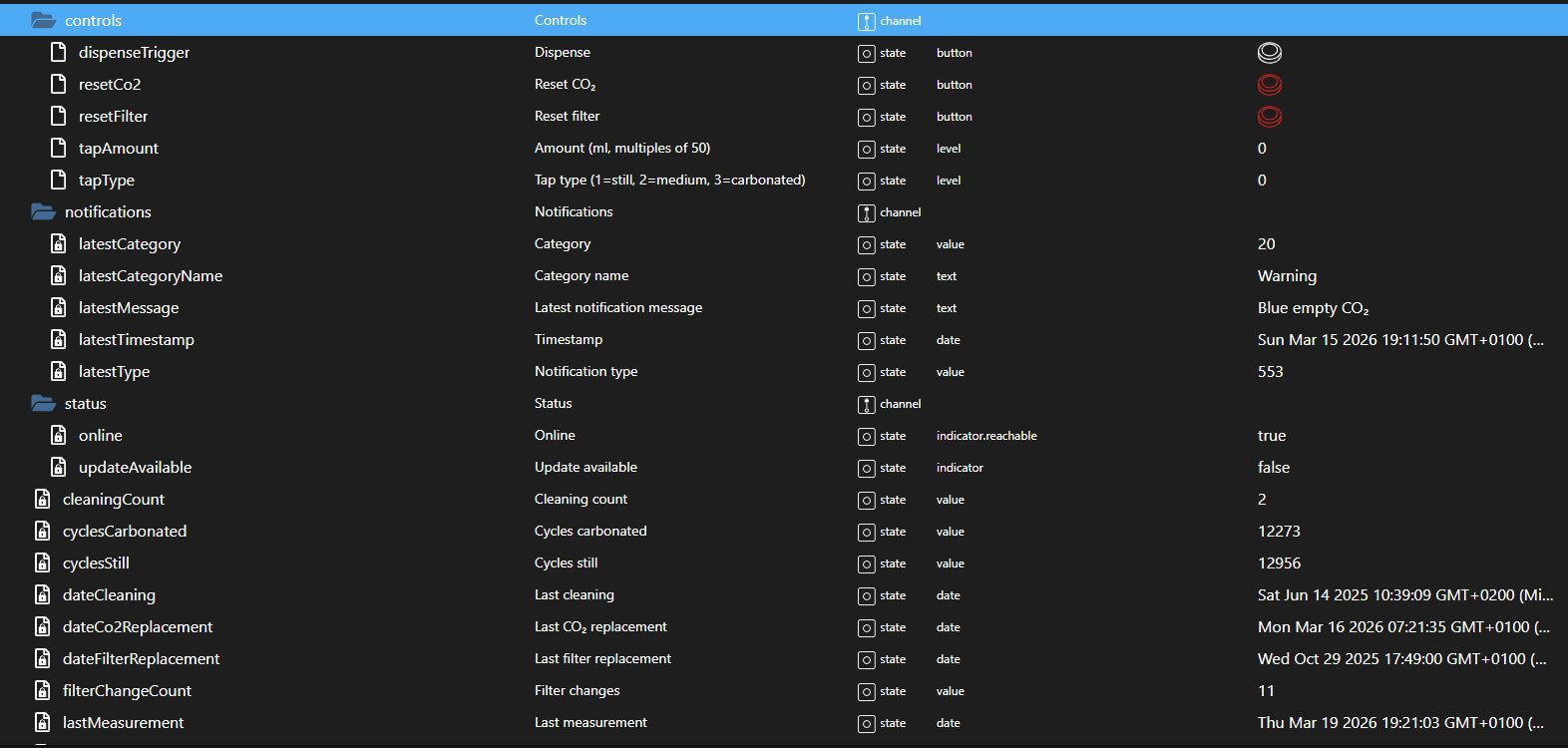Click the filterChangeCount value 11
Screen dimensions: 1568x748
click(x=1266, y=691)
